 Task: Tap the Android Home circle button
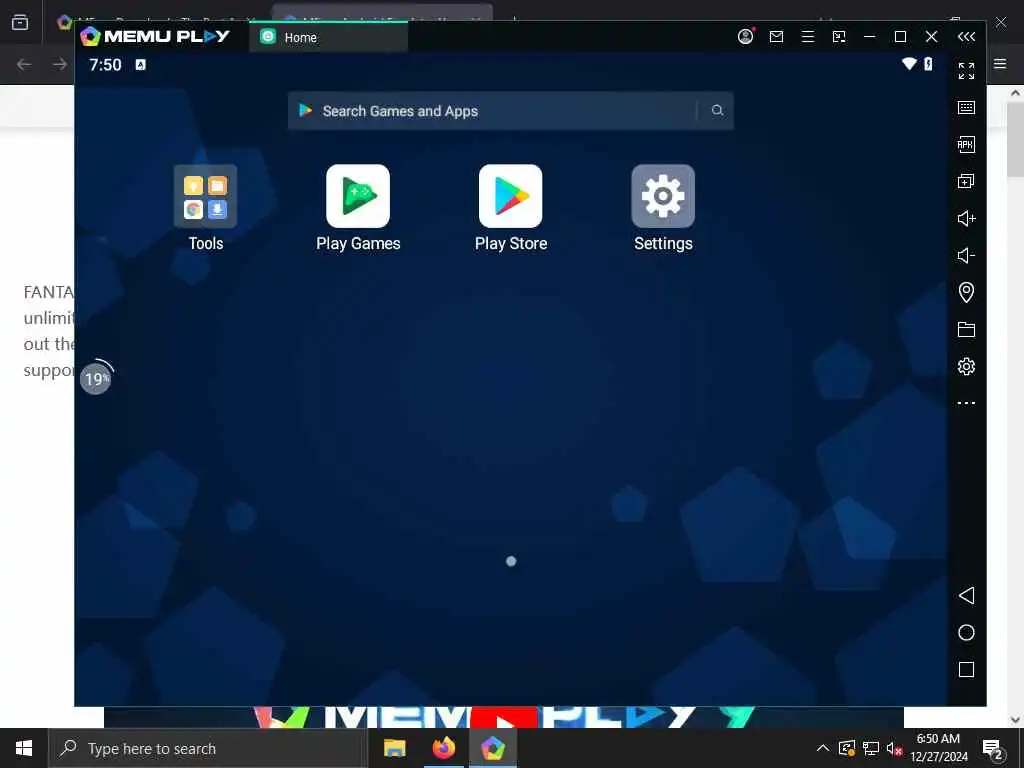tap(967, 632)
